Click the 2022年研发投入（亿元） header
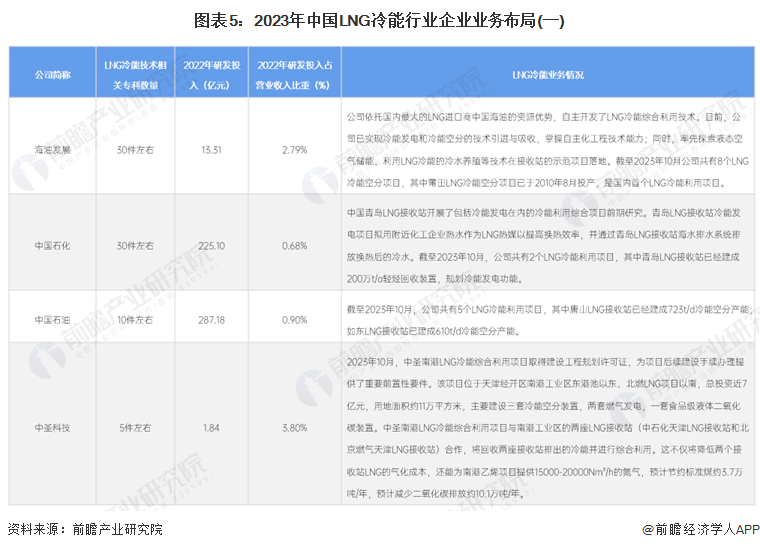 211,75
